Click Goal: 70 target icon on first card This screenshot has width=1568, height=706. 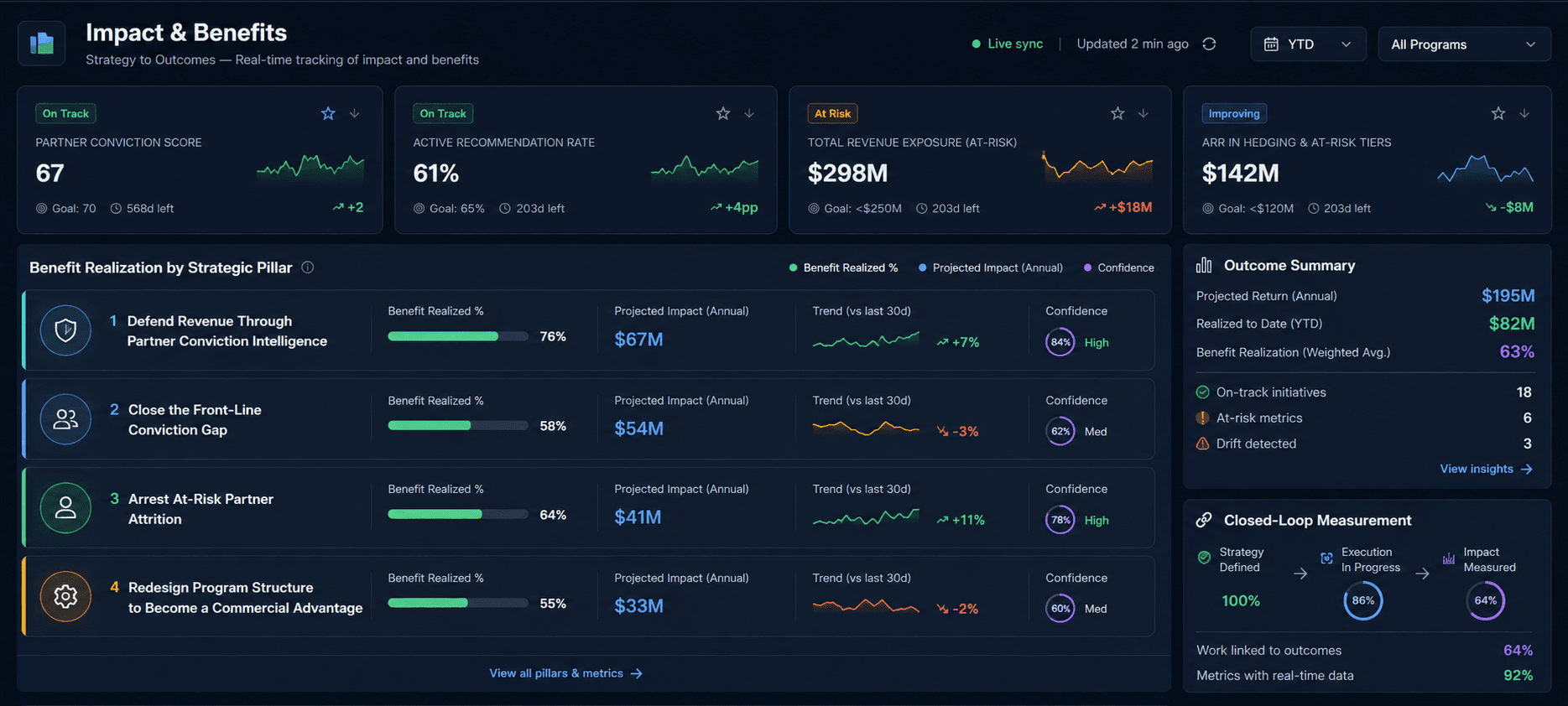(42, 208)
